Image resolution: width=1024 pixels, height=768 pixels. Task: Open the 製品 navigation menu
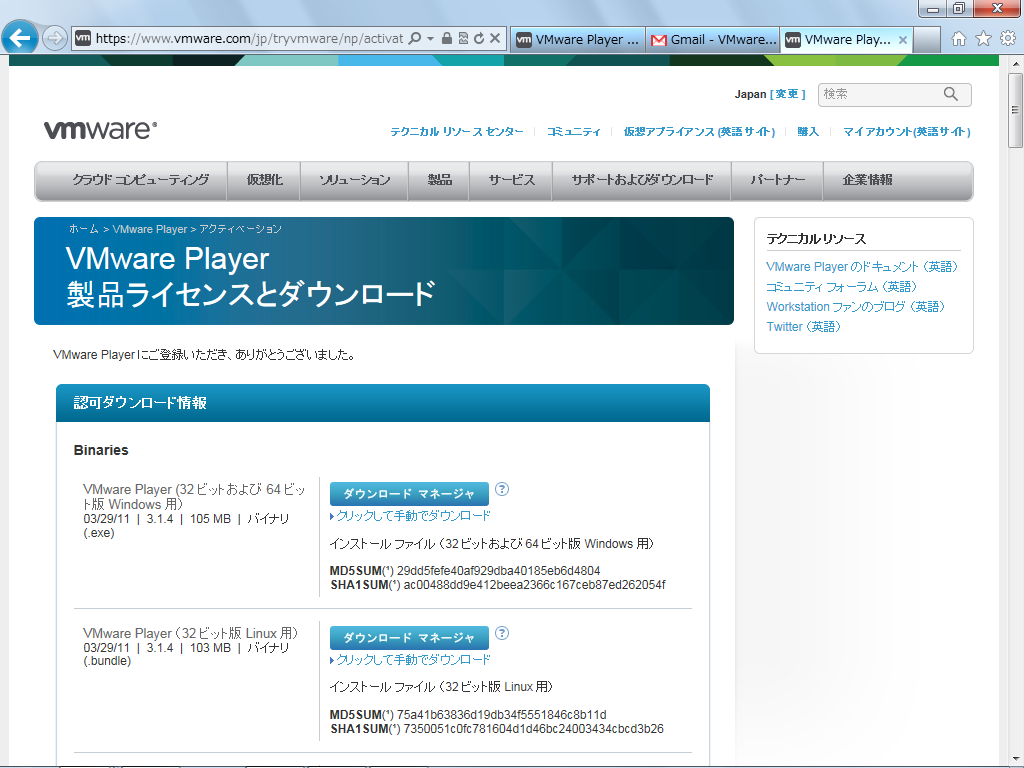coord(440,180)
